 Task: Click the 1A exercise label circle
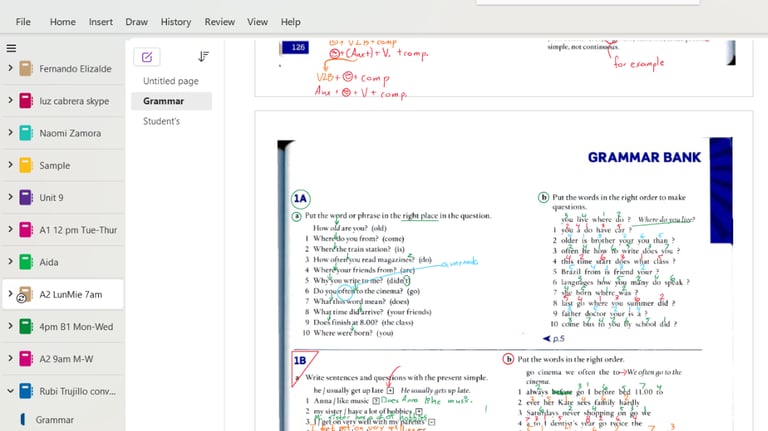coord(300,198)
